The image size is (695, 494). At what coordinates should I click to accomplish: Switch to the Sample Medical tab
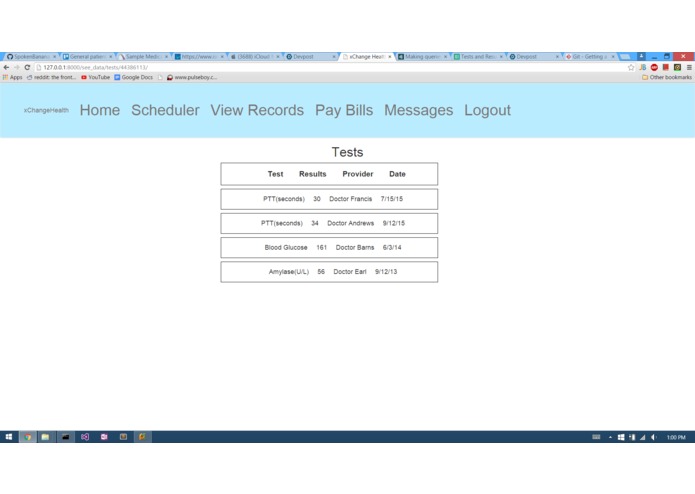(143, 57)
